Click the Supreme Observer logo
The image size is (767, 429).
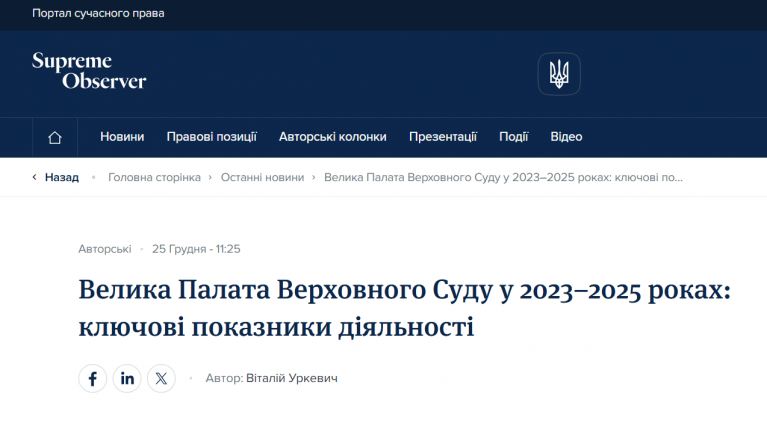[89, 71]
